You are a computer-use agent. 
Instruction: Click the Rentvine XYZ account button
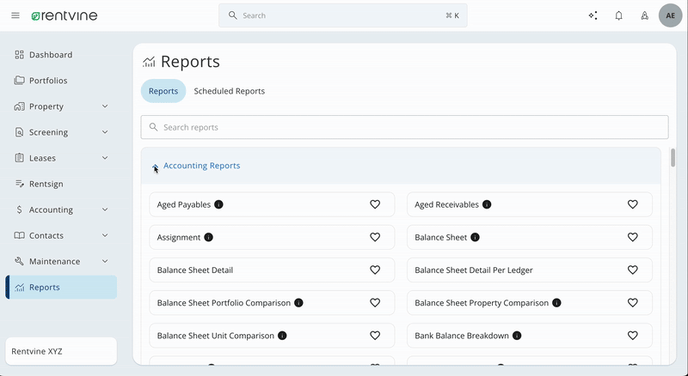tap(61, 351)
